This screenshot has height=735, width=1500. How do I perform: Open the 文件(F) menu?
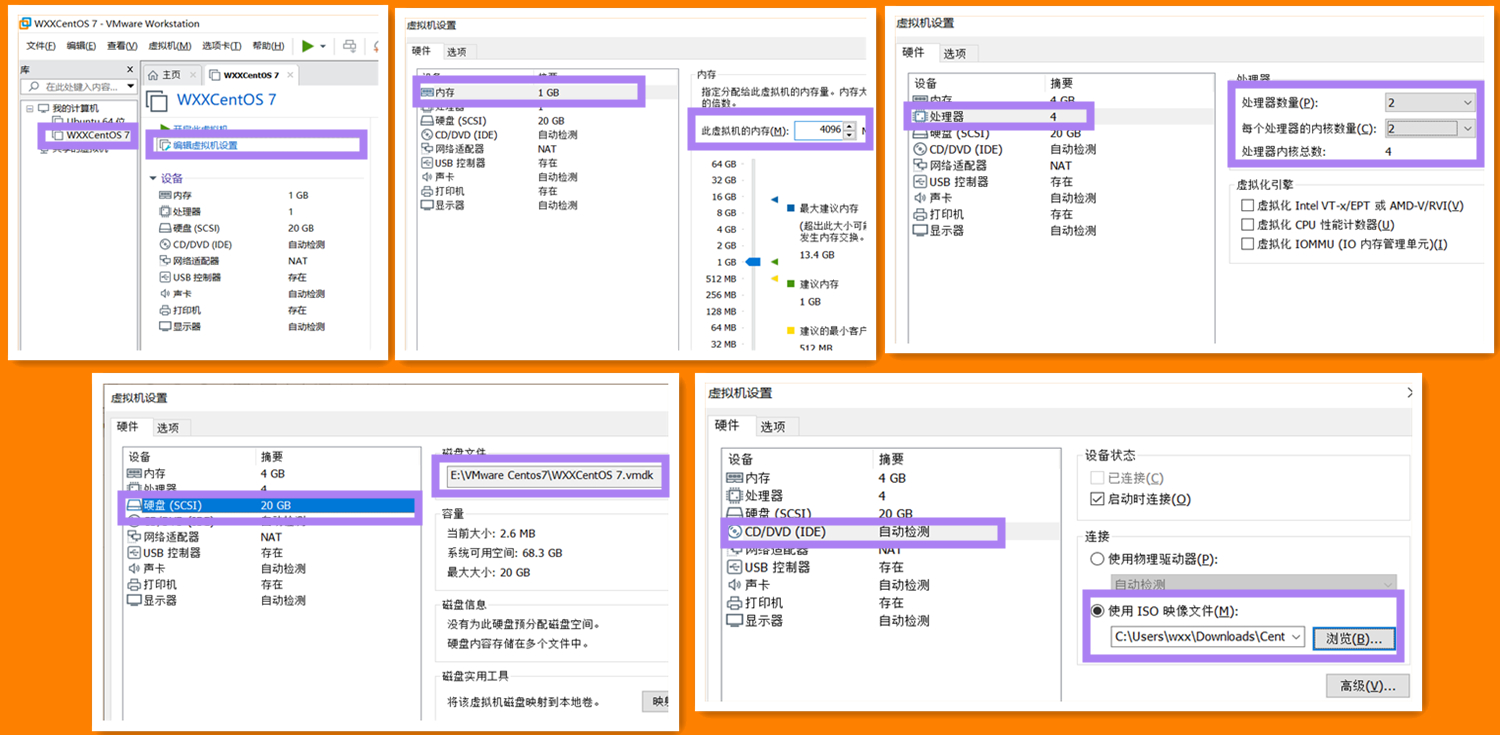41,46
